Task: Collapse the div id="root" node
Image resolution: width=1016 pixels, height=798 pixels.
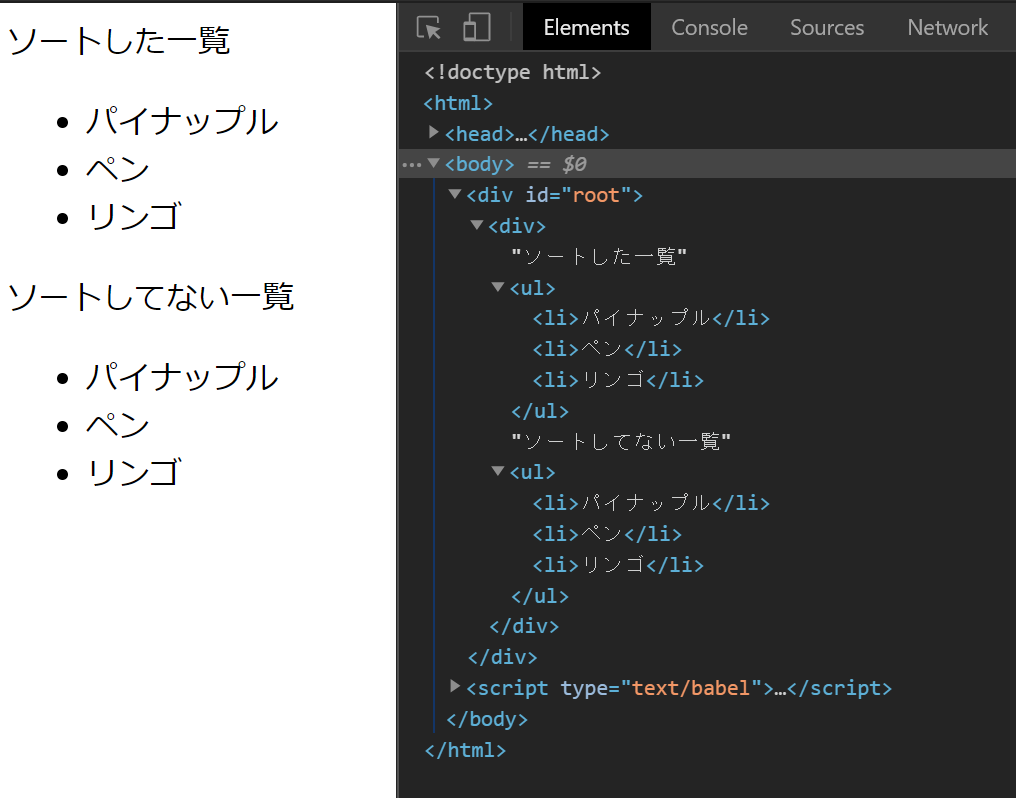Action: click(455, 194)
